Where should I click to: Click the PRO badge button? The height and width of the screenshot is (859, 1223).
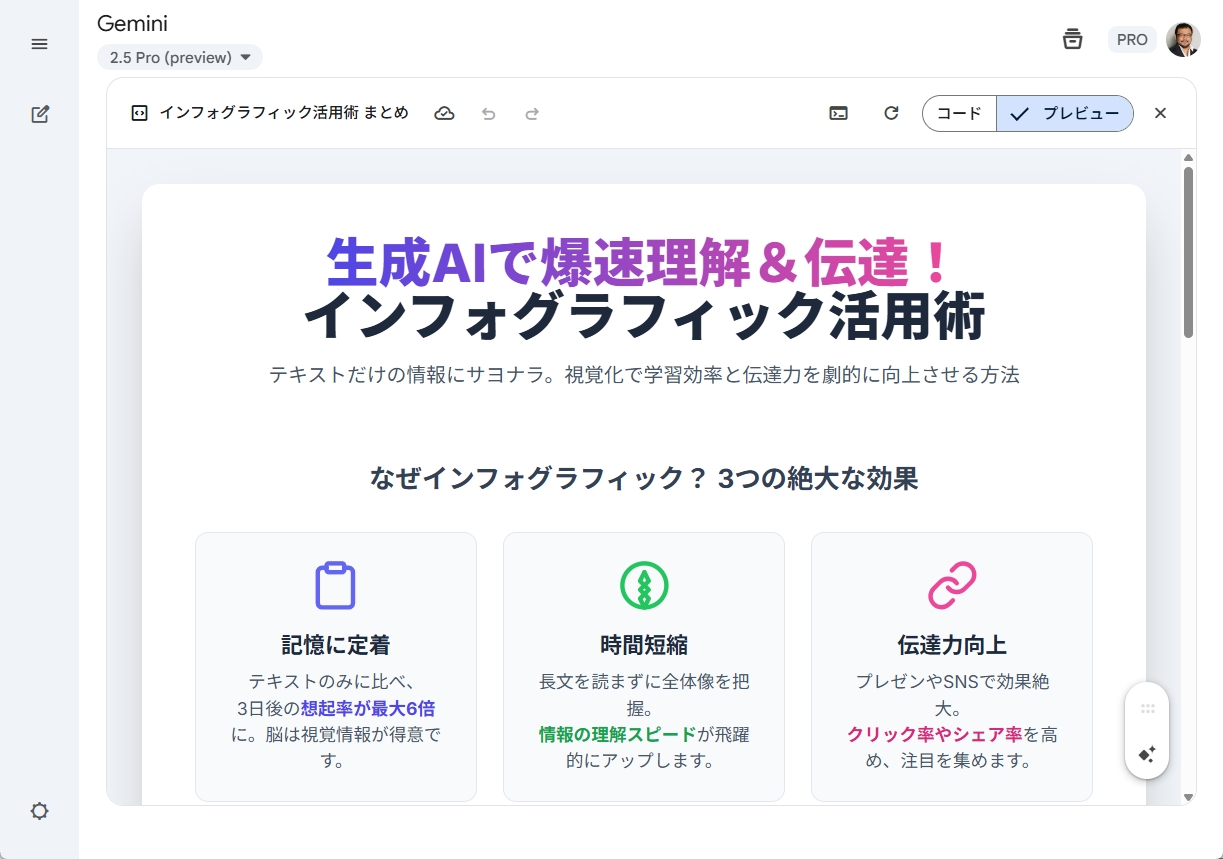pos(1132,40)
